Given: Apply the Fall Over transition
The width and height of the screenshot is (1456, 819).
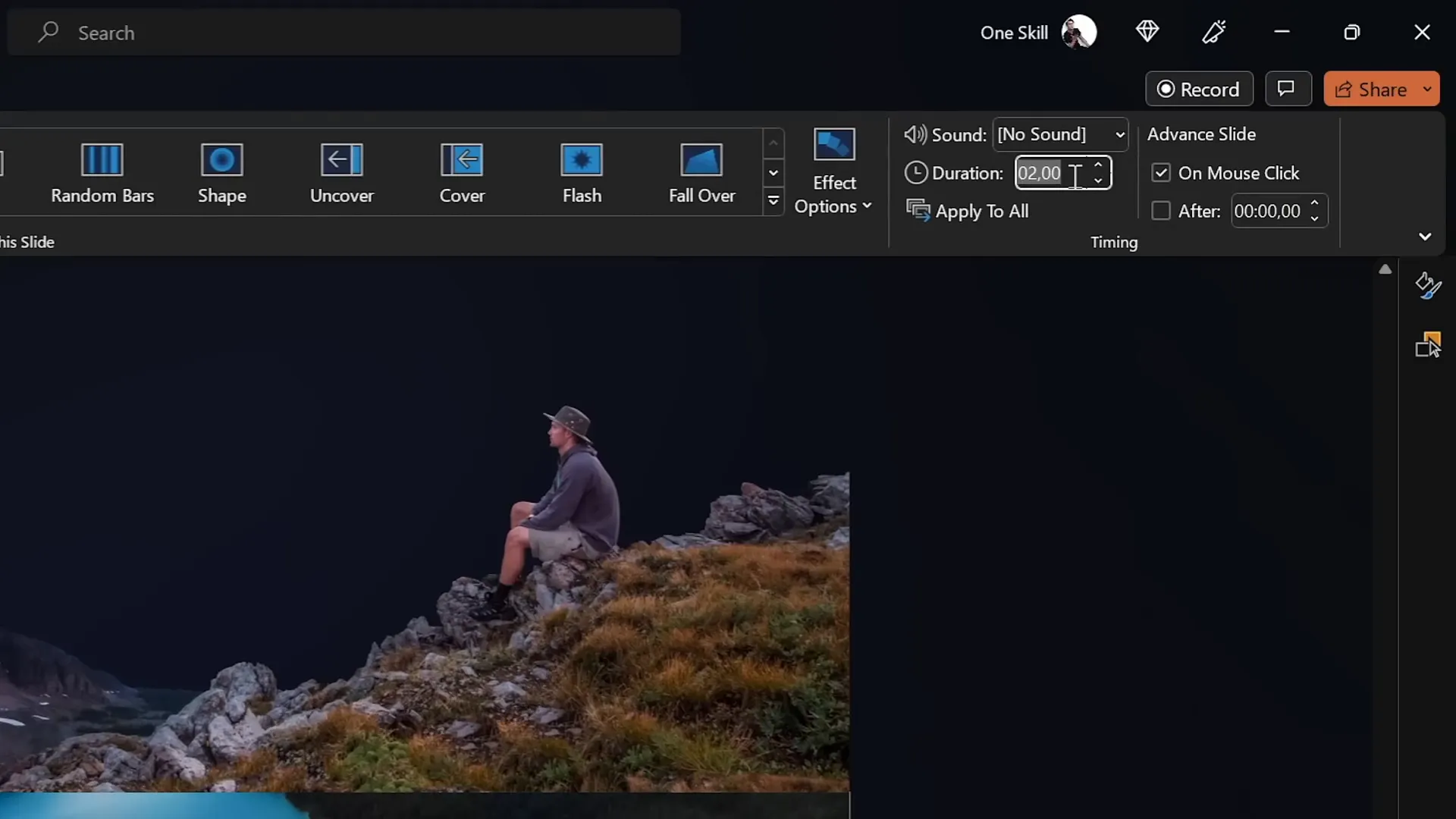Looking at the screenshot, I should tap(701, 173).
